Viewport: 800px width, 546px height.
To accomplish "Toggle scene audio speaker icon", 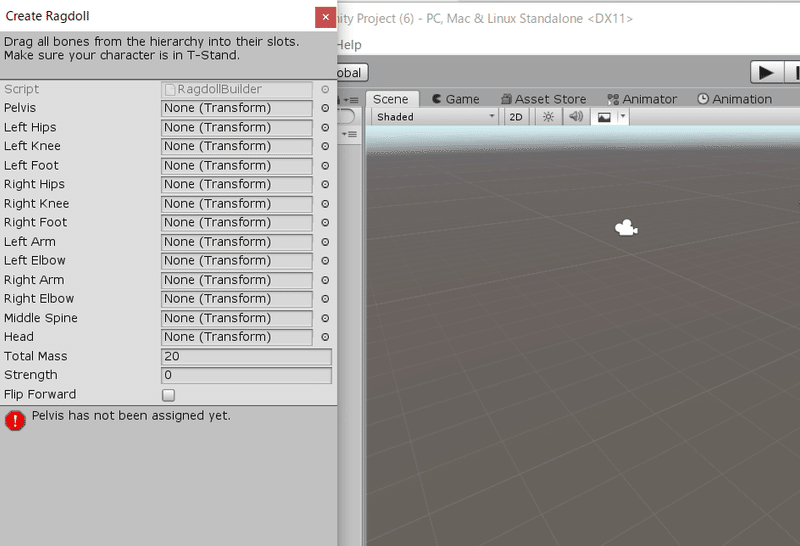I will [576, 117].
